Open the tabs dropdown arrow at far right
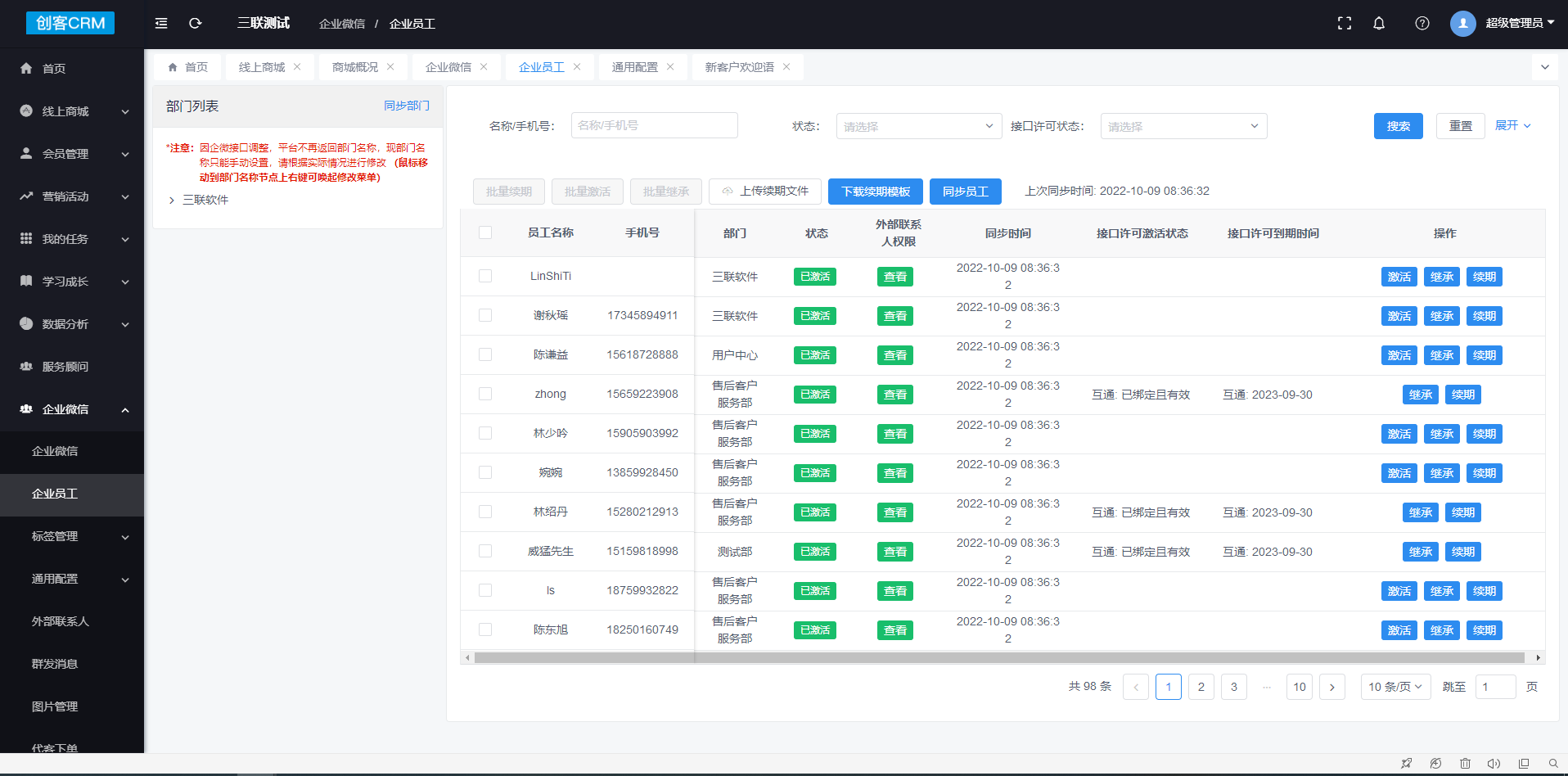 1545,67
